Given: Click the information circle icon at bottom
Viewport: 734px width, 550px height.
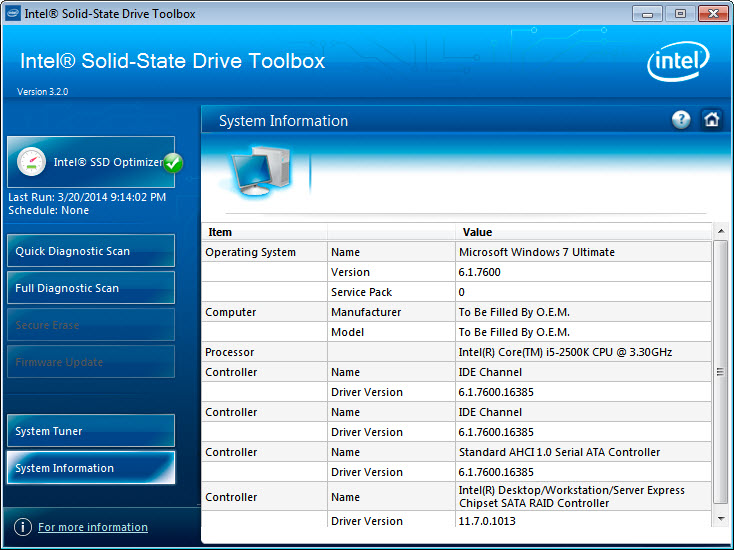Looking at the screenshot, I should click(x=23, y=527).
